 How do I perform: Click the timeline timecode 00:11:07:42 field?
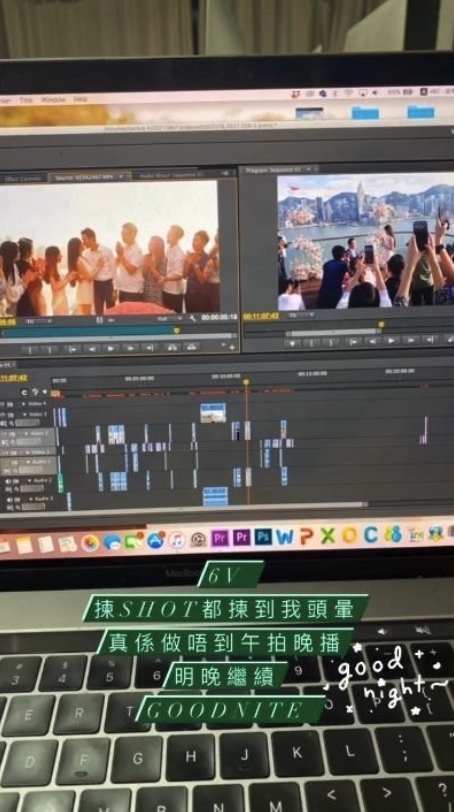[14, 379]
